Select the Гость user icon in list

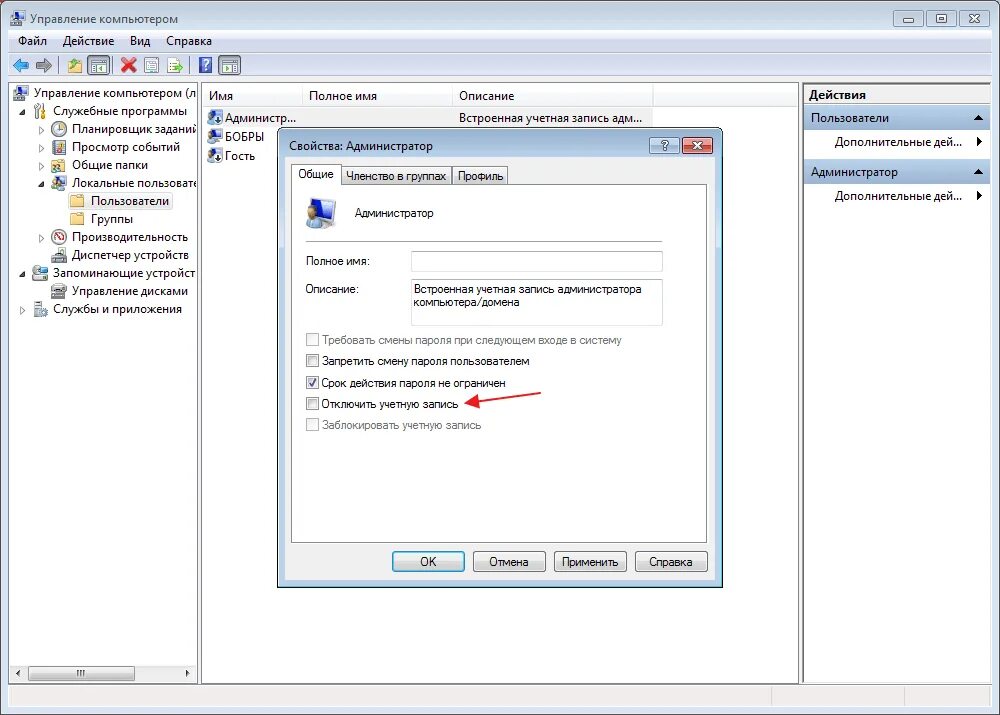[215, 155]
